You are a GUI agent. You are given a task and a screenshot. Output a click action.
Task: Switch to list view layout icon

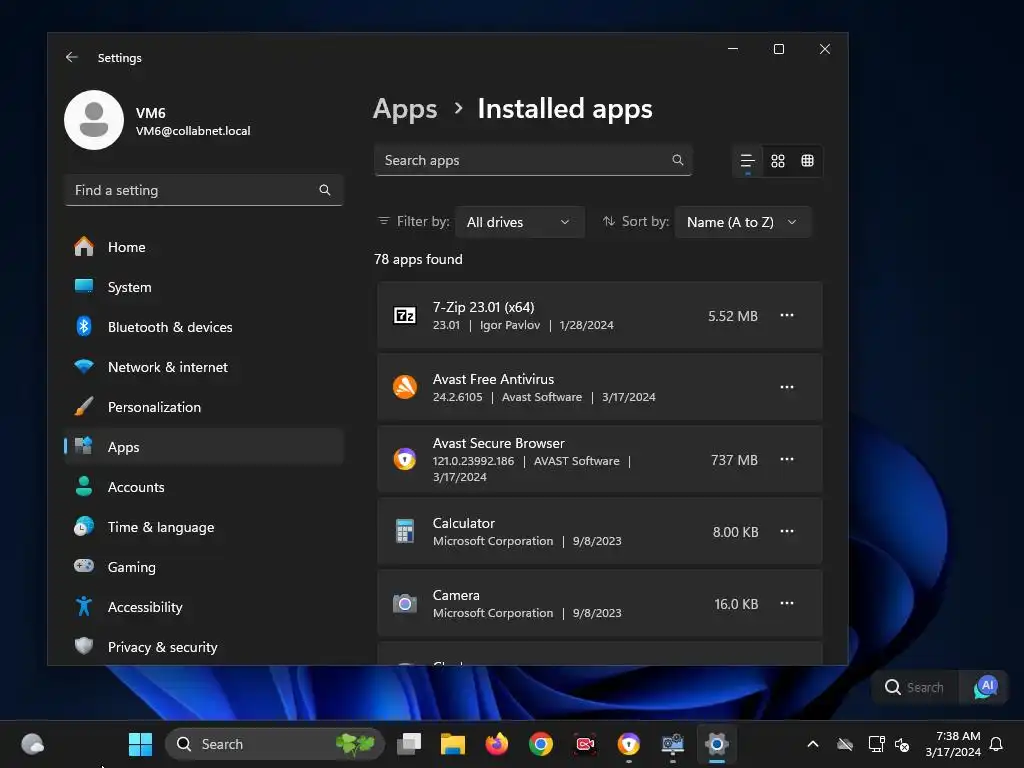coord(748,161)
